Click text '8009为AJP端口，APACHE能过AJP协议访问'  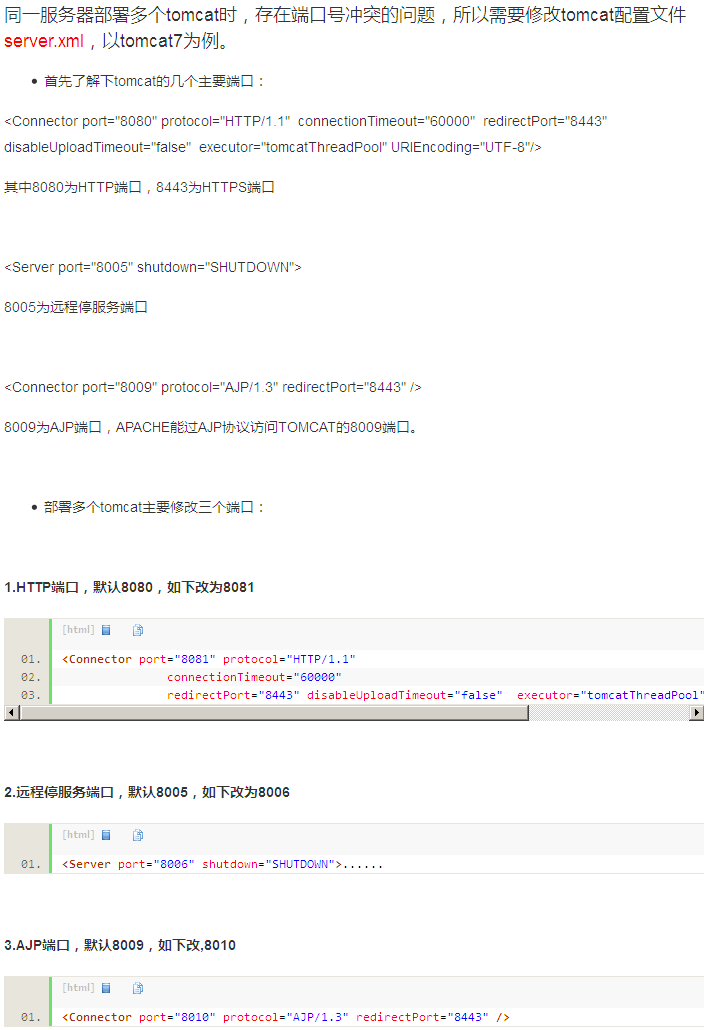211,428
